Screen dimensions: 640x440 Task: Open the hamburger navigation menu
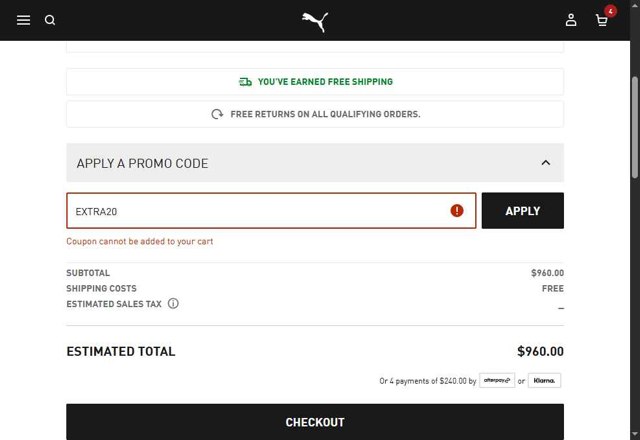pyautogui.click(x=23, y=20)
